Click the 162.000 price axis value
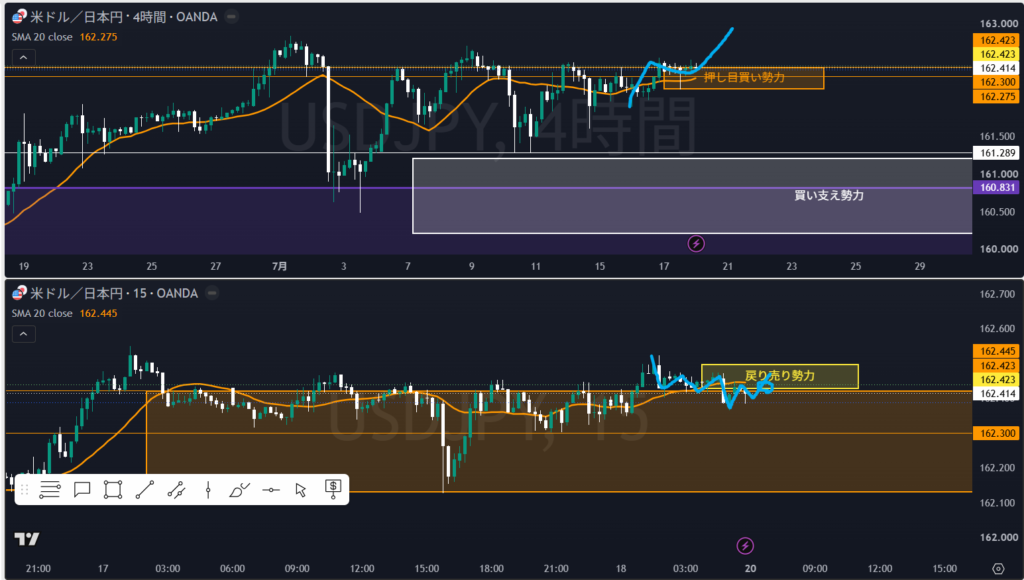The width and height of the screenshot is (1024, 580). pos(998,538)
